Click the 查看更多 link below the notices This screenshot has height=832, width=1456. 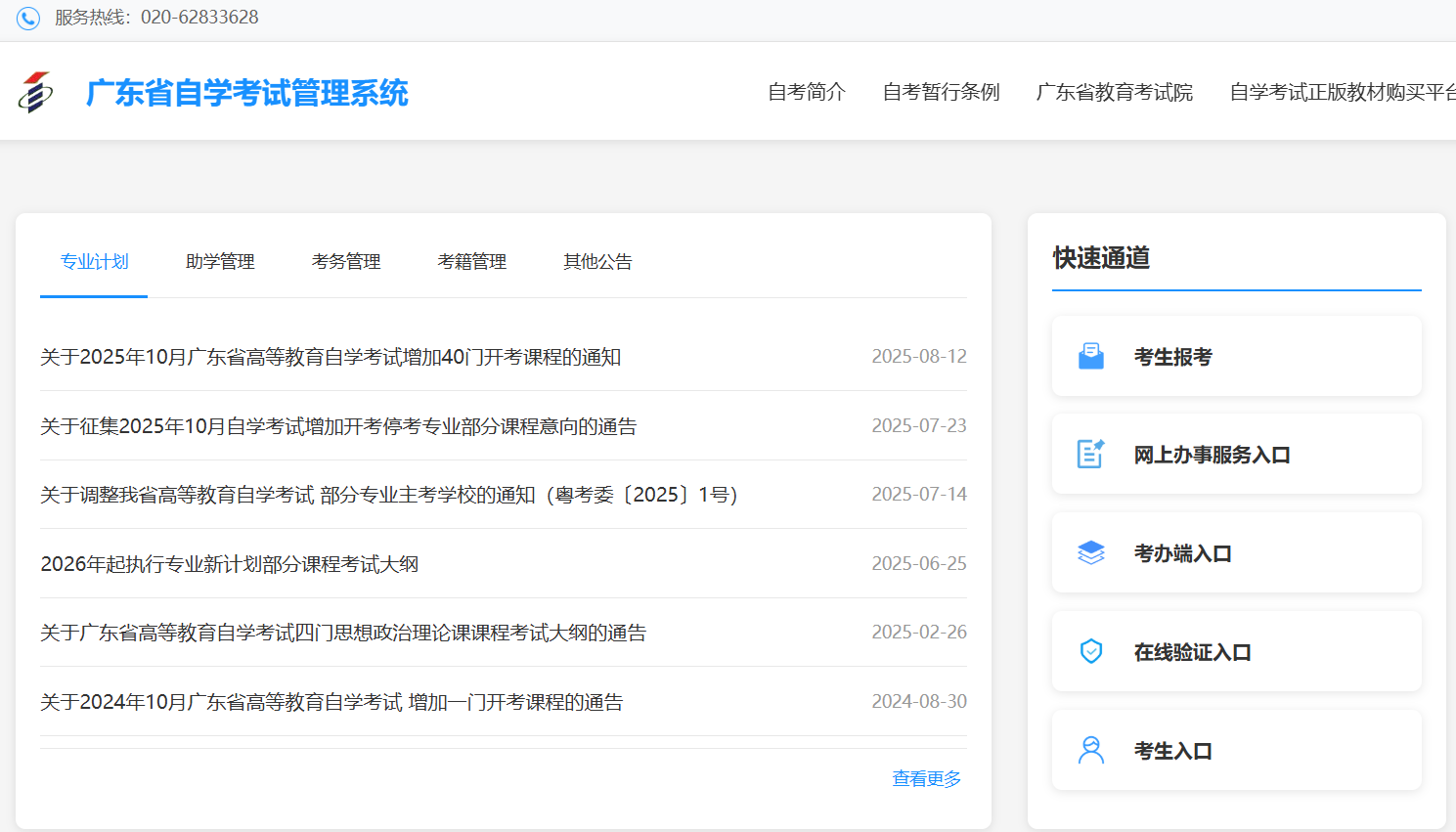pos(925,778)
